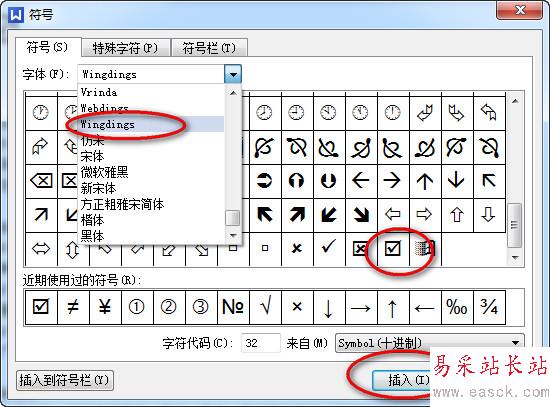Viewport: 550px width, 407px height.
Task: Switch to the 符号栏(T) tab
Action: coord(209,48)
